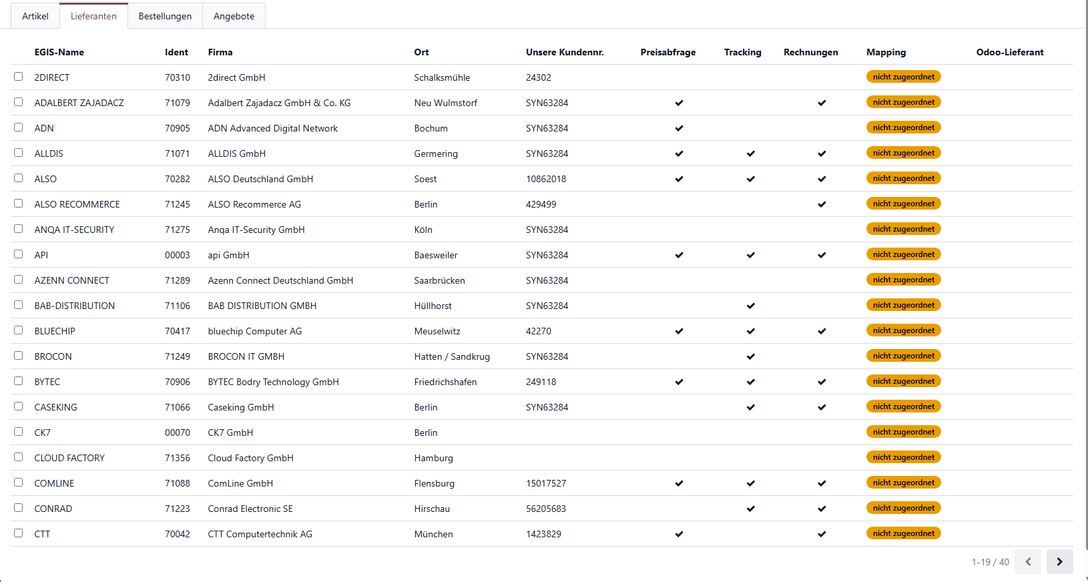The width and height of the screenshot is (1088, 582).
Task: Click the Preisabfrage checkmark for CTT
Action: 679,534
